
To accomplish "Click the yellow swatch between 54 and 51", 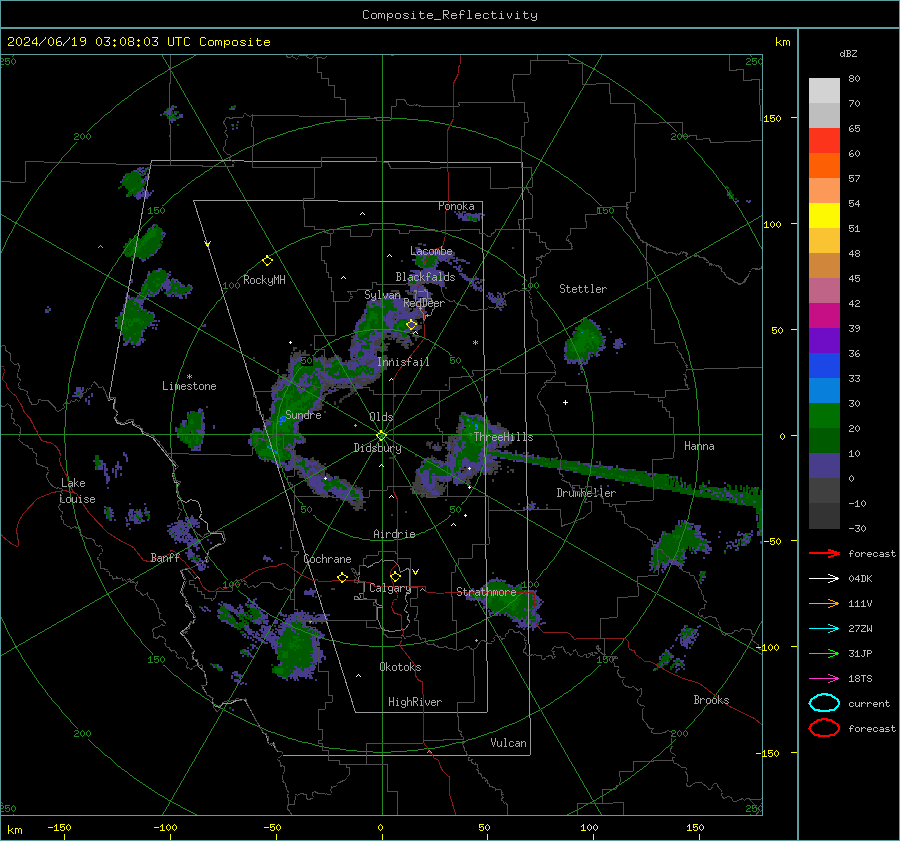I will (x=824, y=216).
